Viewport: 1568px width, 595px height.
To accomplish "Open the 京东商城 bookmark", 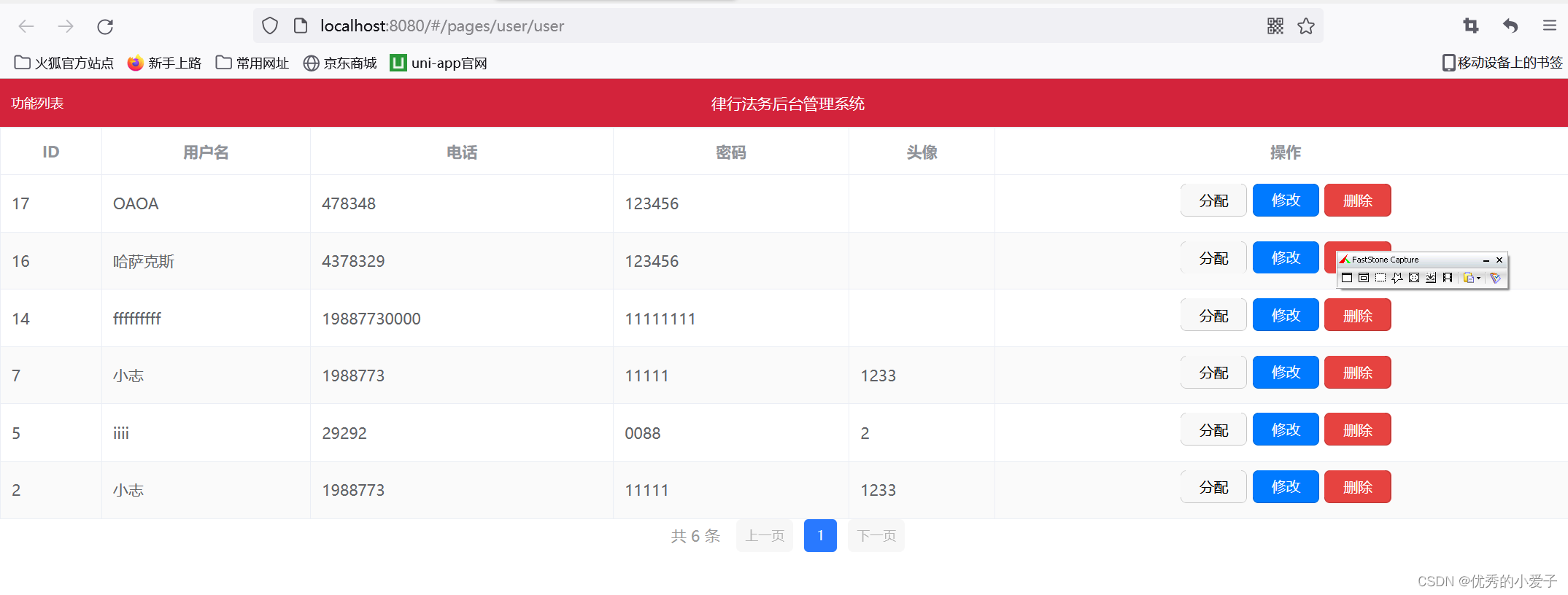I will click(340, 63).
